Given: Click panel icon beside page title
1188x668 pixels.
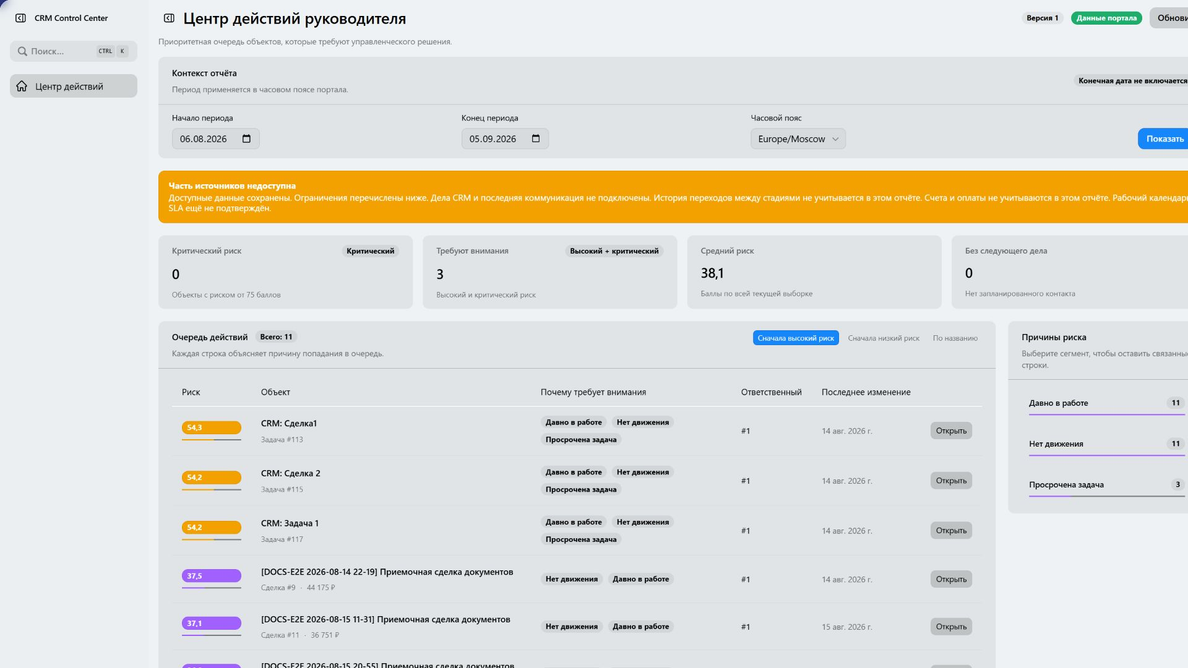Looking at the screenshot, I should click(x=169, y=18).
